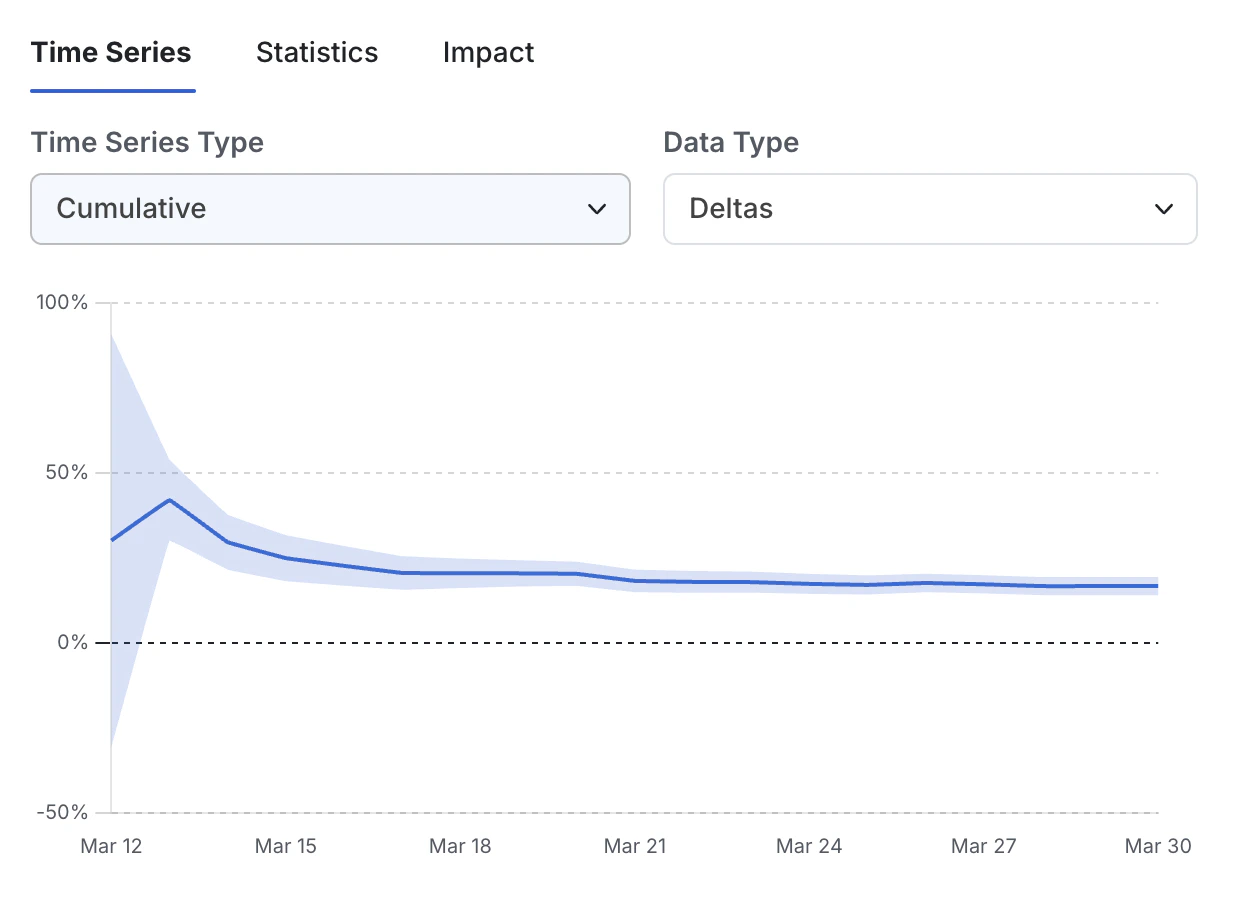The image size is (1260, 902).
Task: Click the 100% gridline label
Action: point(60,302)
